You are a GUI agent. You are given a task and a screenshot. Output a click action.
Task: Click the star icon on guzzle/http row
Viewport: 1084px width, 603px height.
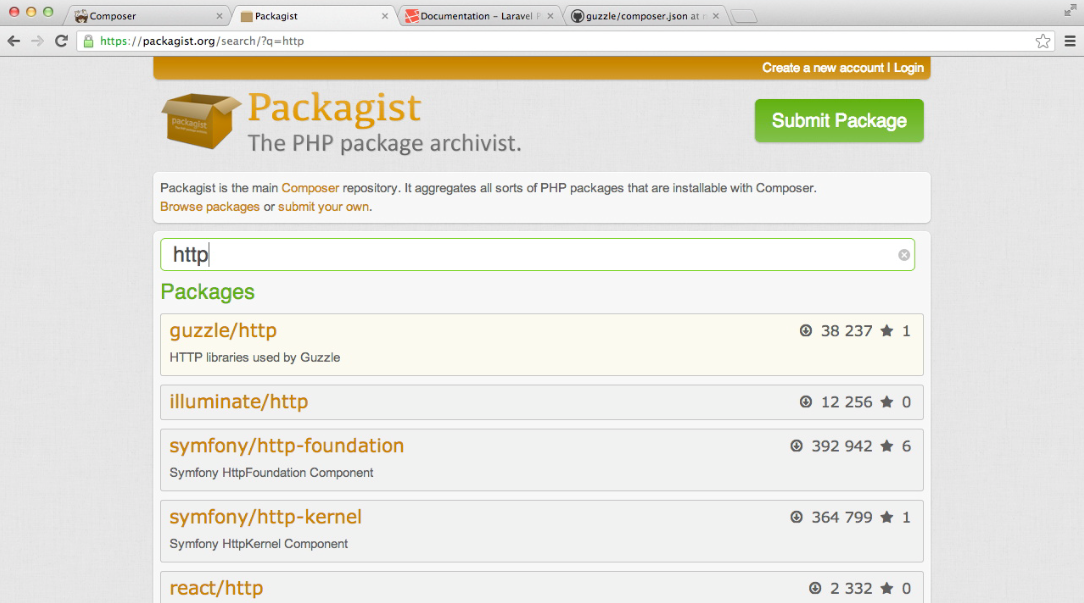pos(886,331)
